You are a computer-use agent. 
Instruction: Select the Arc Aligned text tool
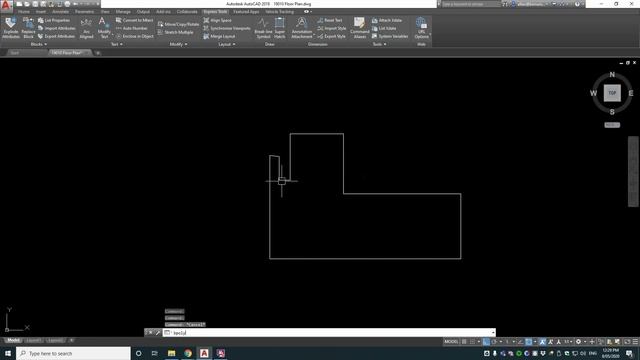[x=86, y=28]
